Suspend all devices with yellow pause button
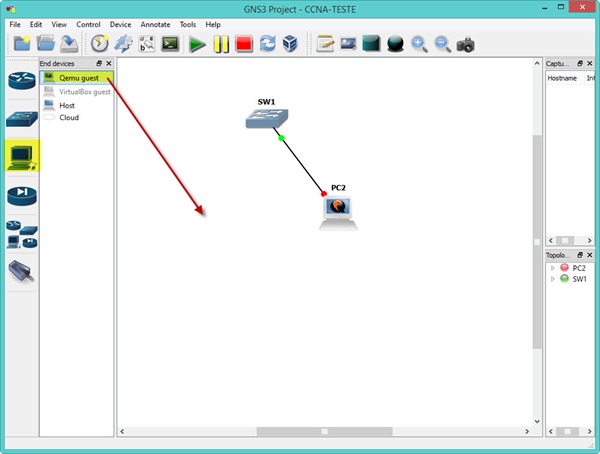 coord(221,44)
